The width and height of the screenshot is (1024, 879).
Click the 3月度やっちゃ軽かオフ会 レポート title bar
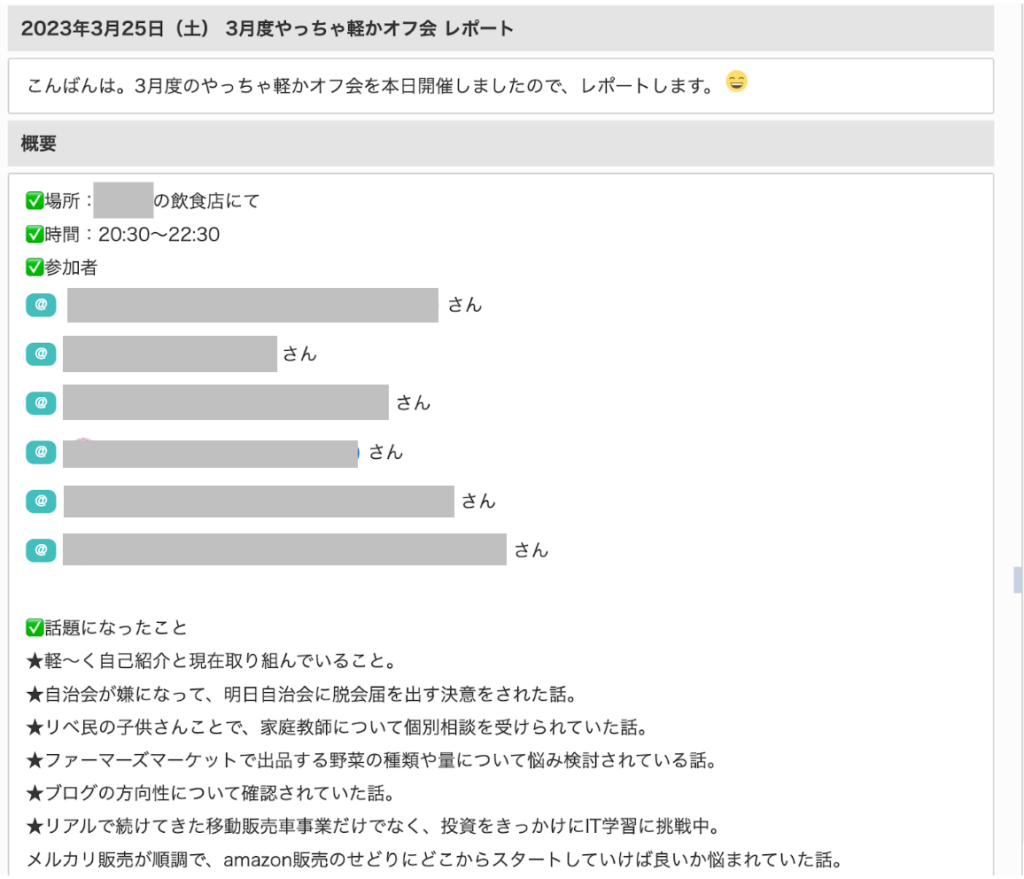click(x=267, y=28)
